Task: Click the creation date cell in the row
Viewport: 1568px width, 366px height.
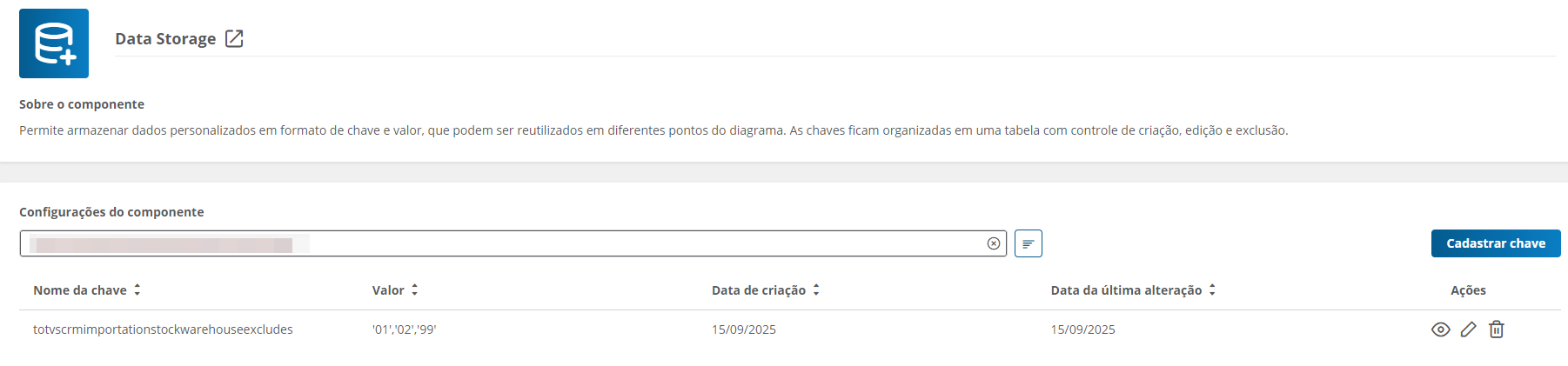Action: [x=743, y=329]
